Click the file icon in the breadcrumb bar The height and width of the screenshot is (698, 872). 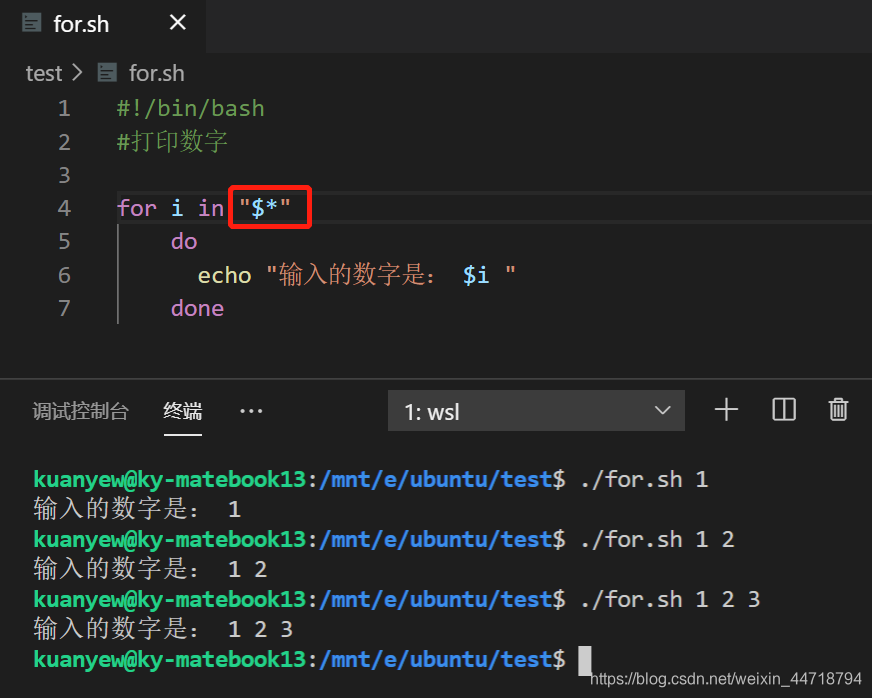click(107, 72)
